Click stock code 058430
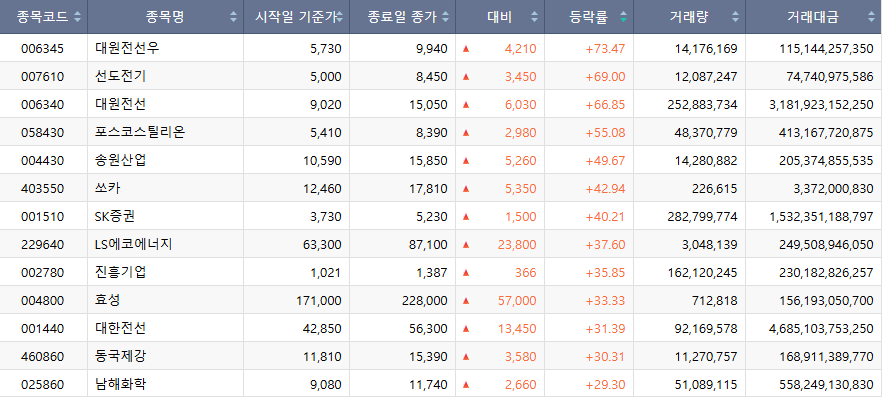 coord(43,133)
